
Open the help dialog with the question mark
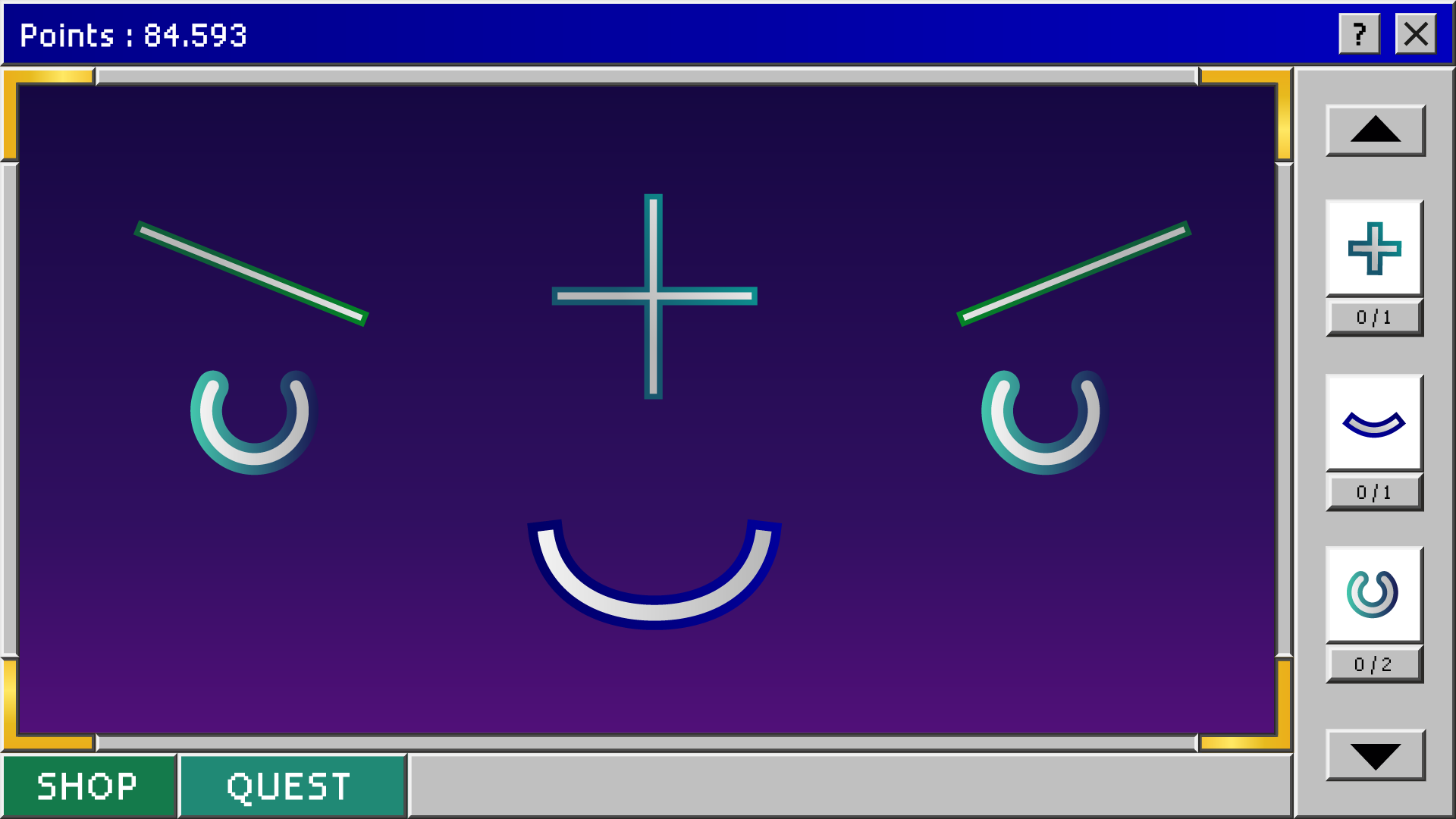(x=1358, y=33)
